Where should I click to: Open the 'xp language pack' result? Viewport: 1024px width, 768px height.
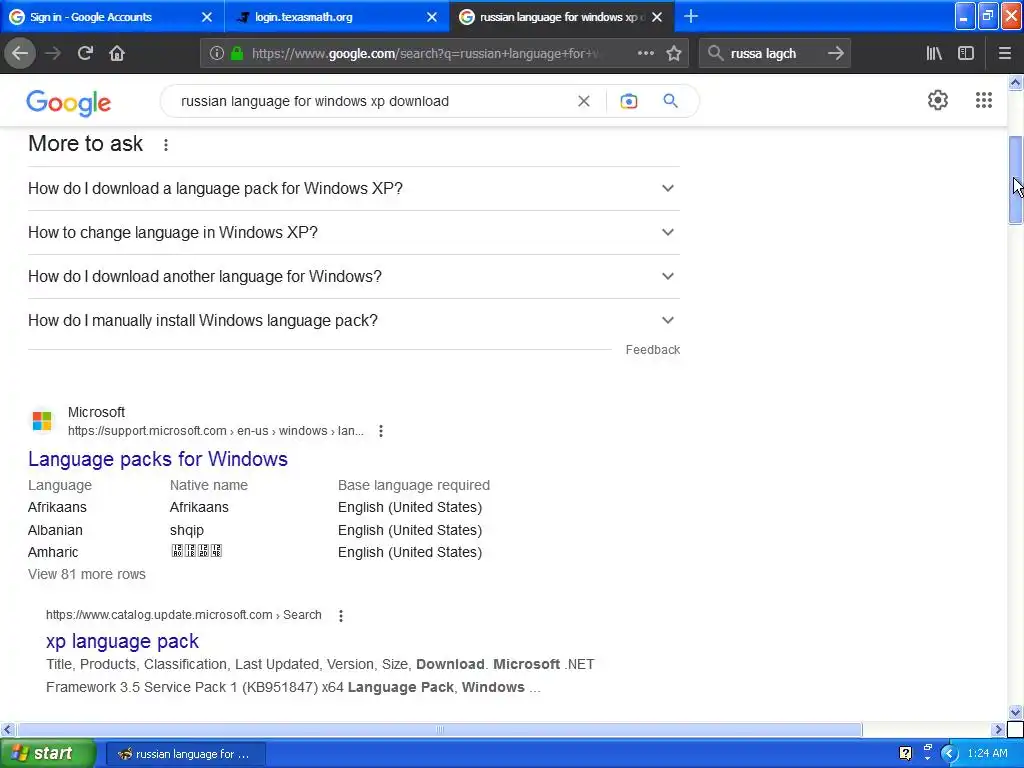(122, 641)
